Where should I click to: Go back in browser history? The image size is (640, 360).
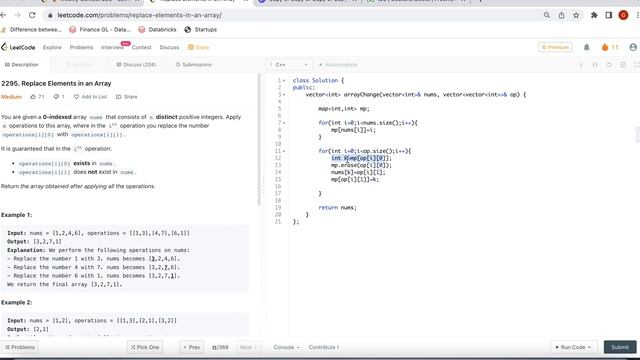click(x=4, y=15)
